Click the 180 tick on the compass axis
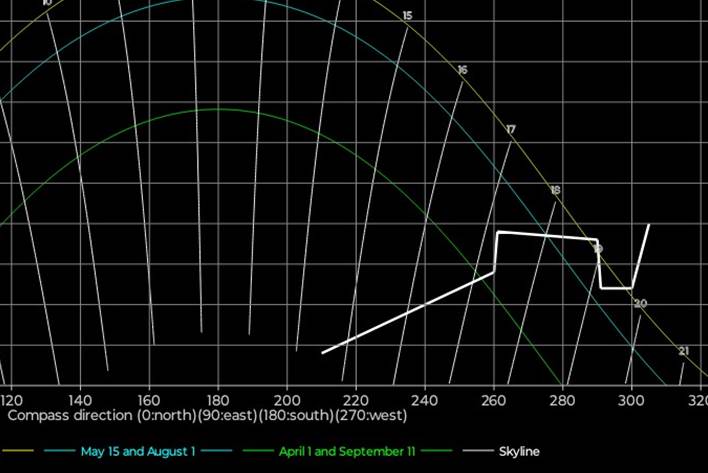 (x=218, y=397)
